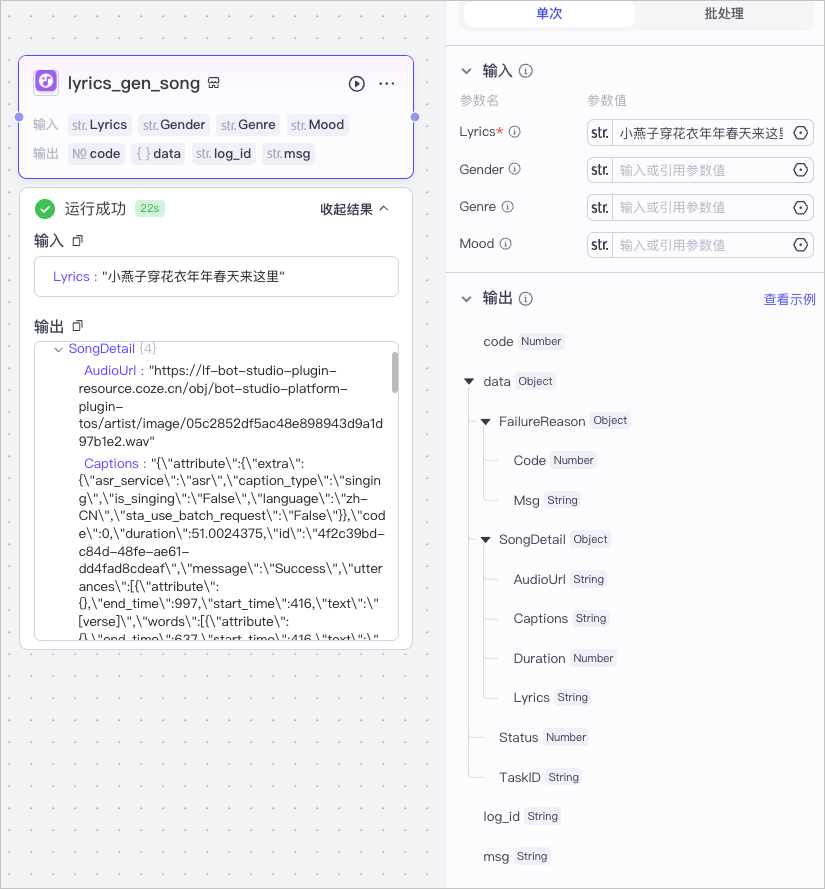This screenshot has height=889, width=825.
Task: Click the str. Lyrics input tag on node
Action: (x=100, y=125)
